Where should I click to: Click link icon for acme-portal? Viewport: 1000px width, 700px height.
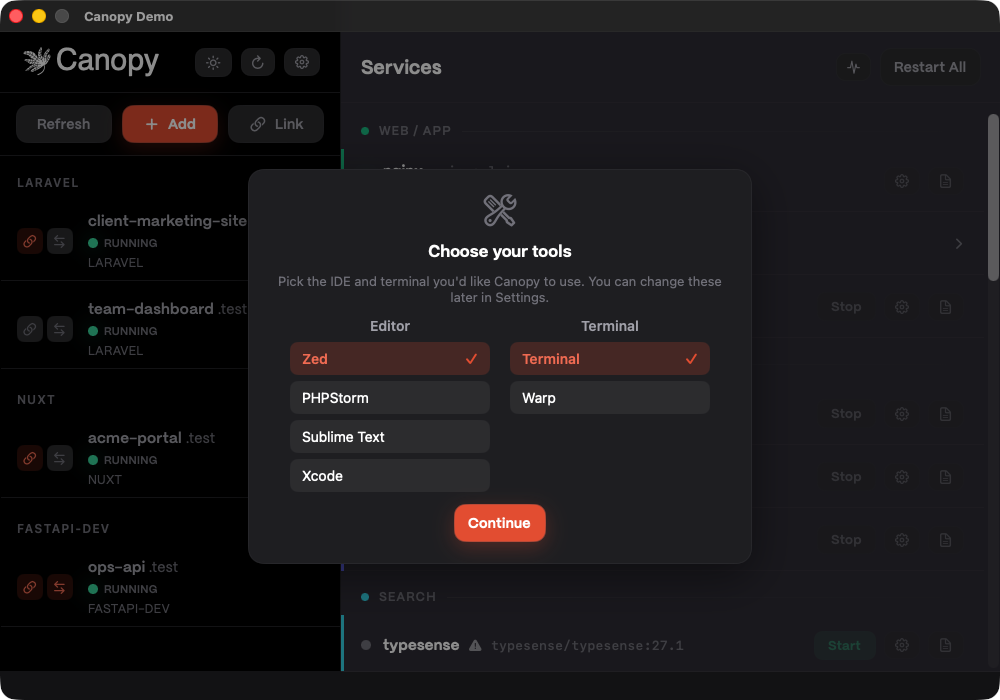[30, 458]
